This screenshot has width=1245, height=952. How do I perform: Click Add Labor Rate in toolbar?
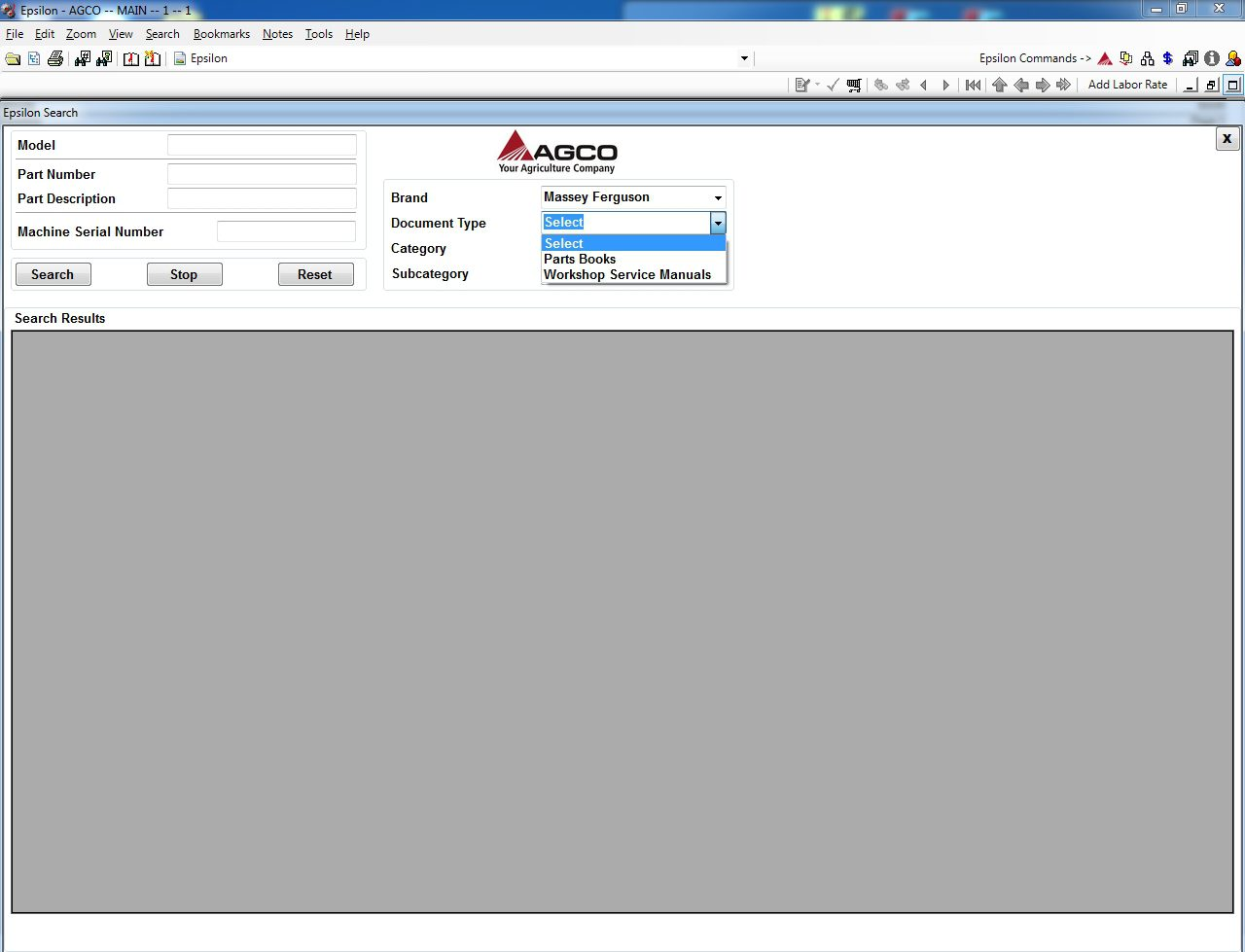[1127, 85]
